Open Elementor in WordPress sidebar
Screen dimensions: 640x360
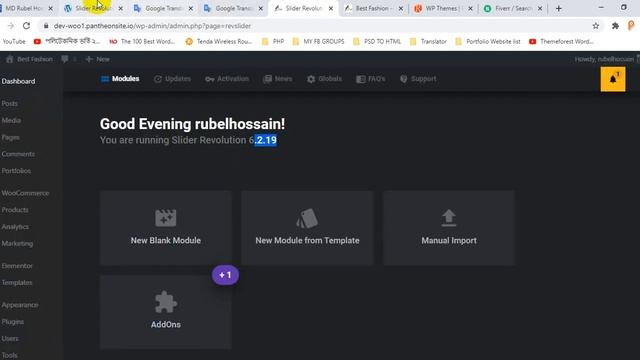coord(17,266)
